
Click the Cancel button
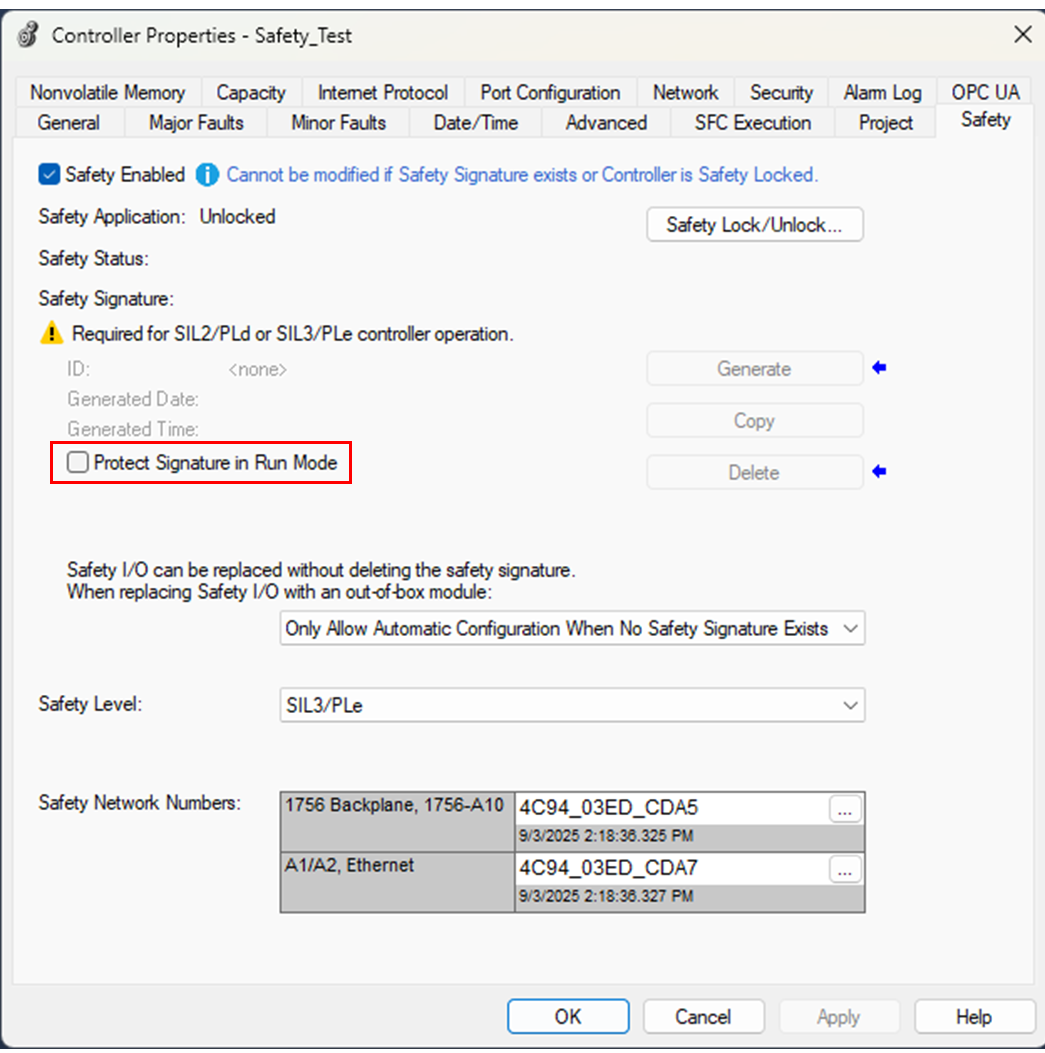tap(703, 1017)
